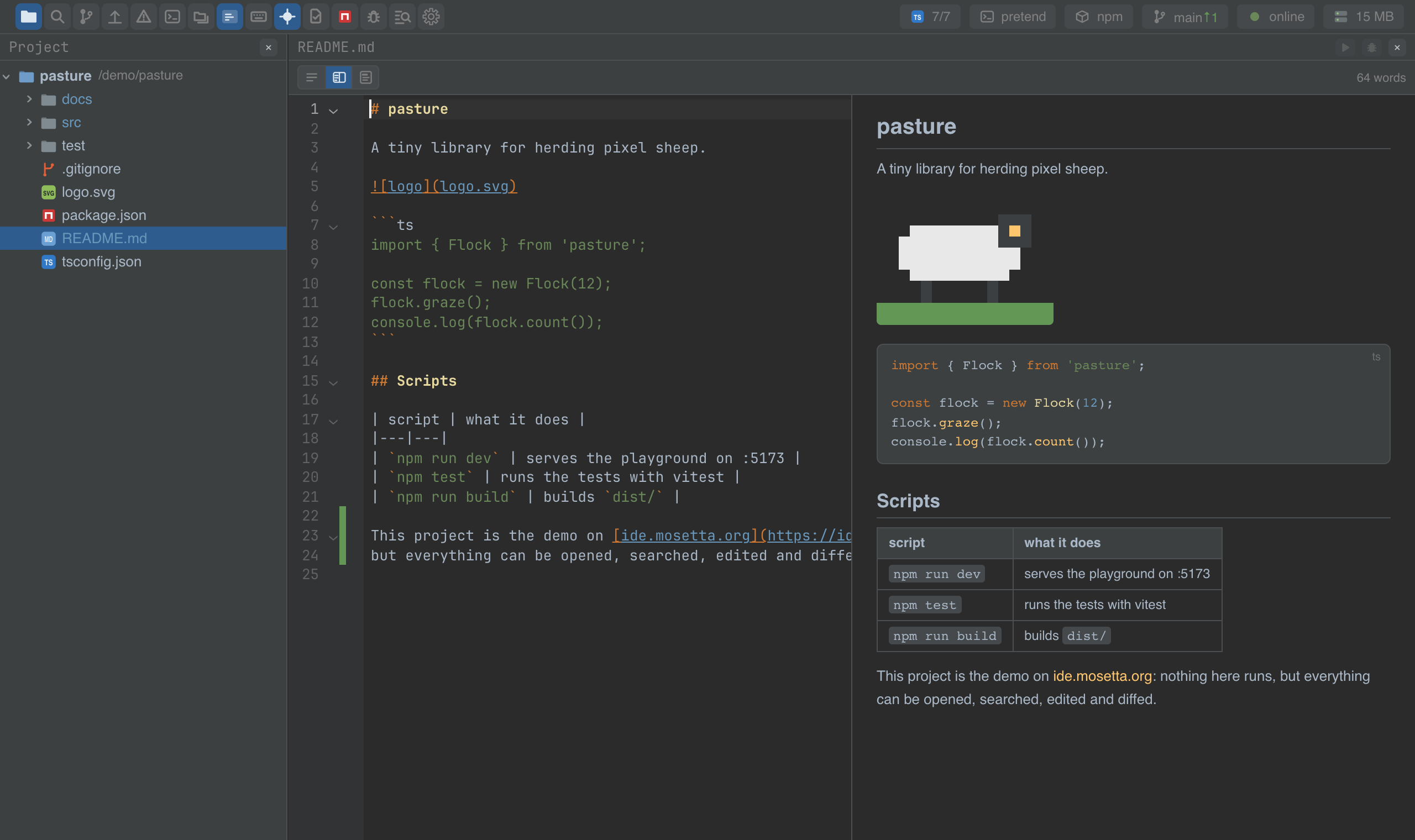
Task: Toggle the crosshair locate toolbar icon
Action: pyautogui.click(x=287, y=17)
